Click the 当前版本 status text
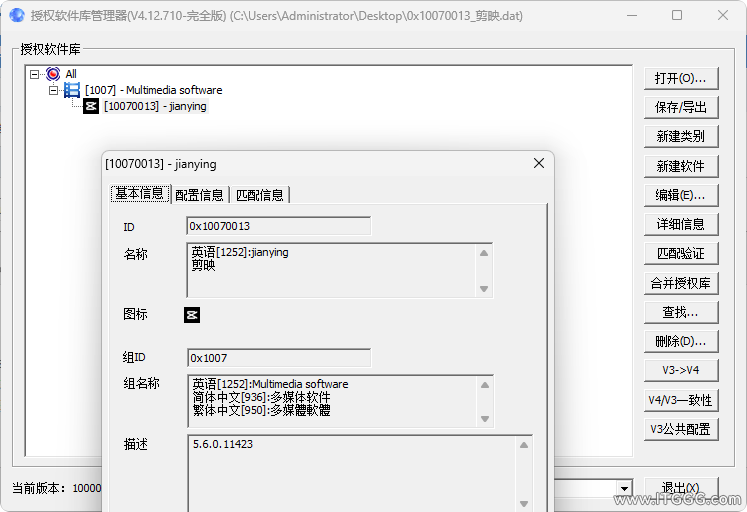 coord(56,488)
